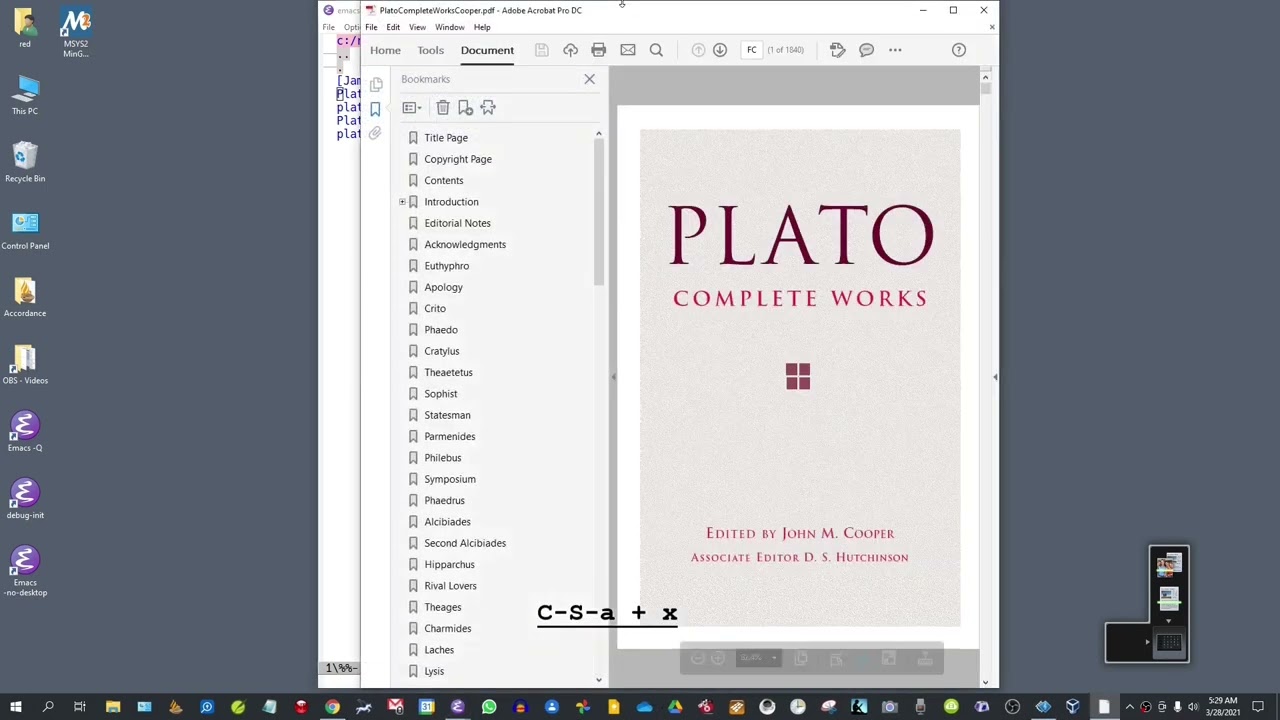
Task: Open the Fill & Sign pen tool
Action: coord(837,50)
